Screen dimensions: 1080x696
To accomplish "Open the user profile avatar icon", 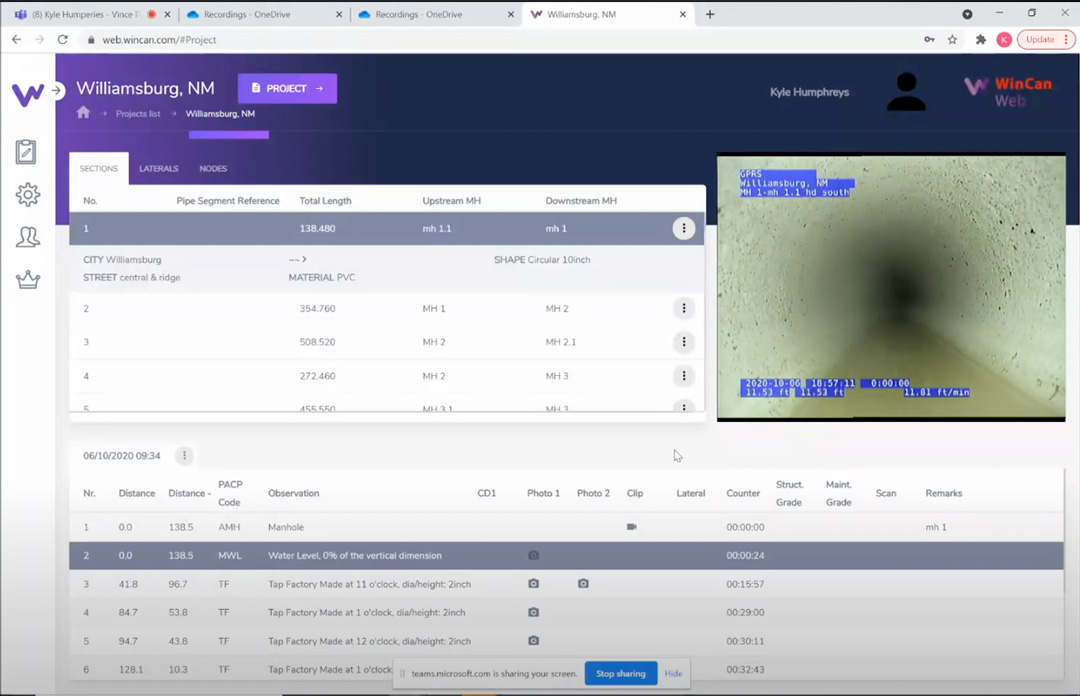I will (x=905, y=91).
